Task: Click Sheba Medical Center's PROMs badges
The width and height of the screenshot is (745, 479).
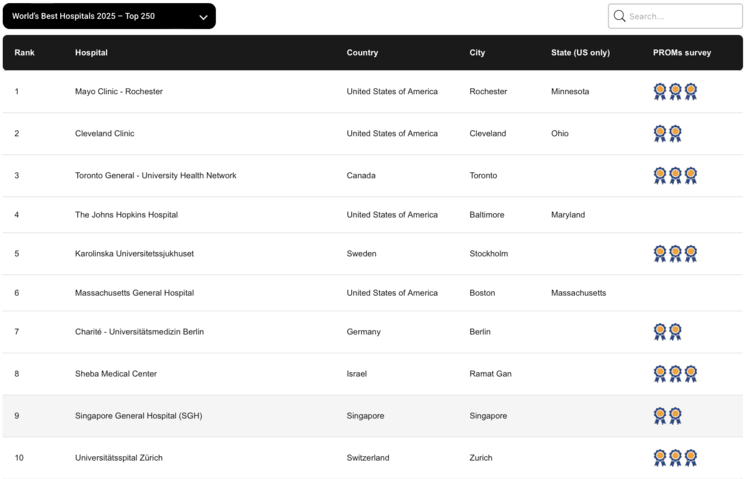Action: 675,374
